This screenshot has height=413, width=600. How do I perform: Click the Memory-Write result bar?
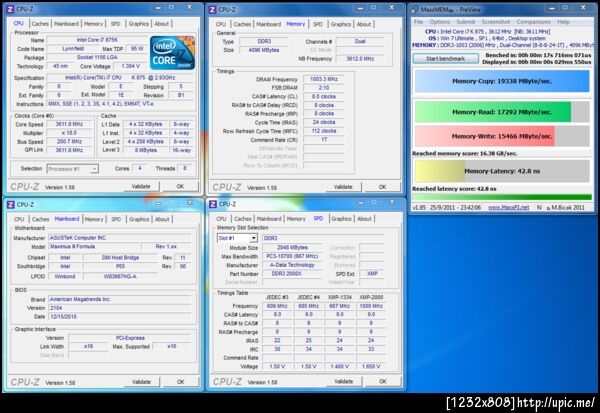click(x=502, y=136)
